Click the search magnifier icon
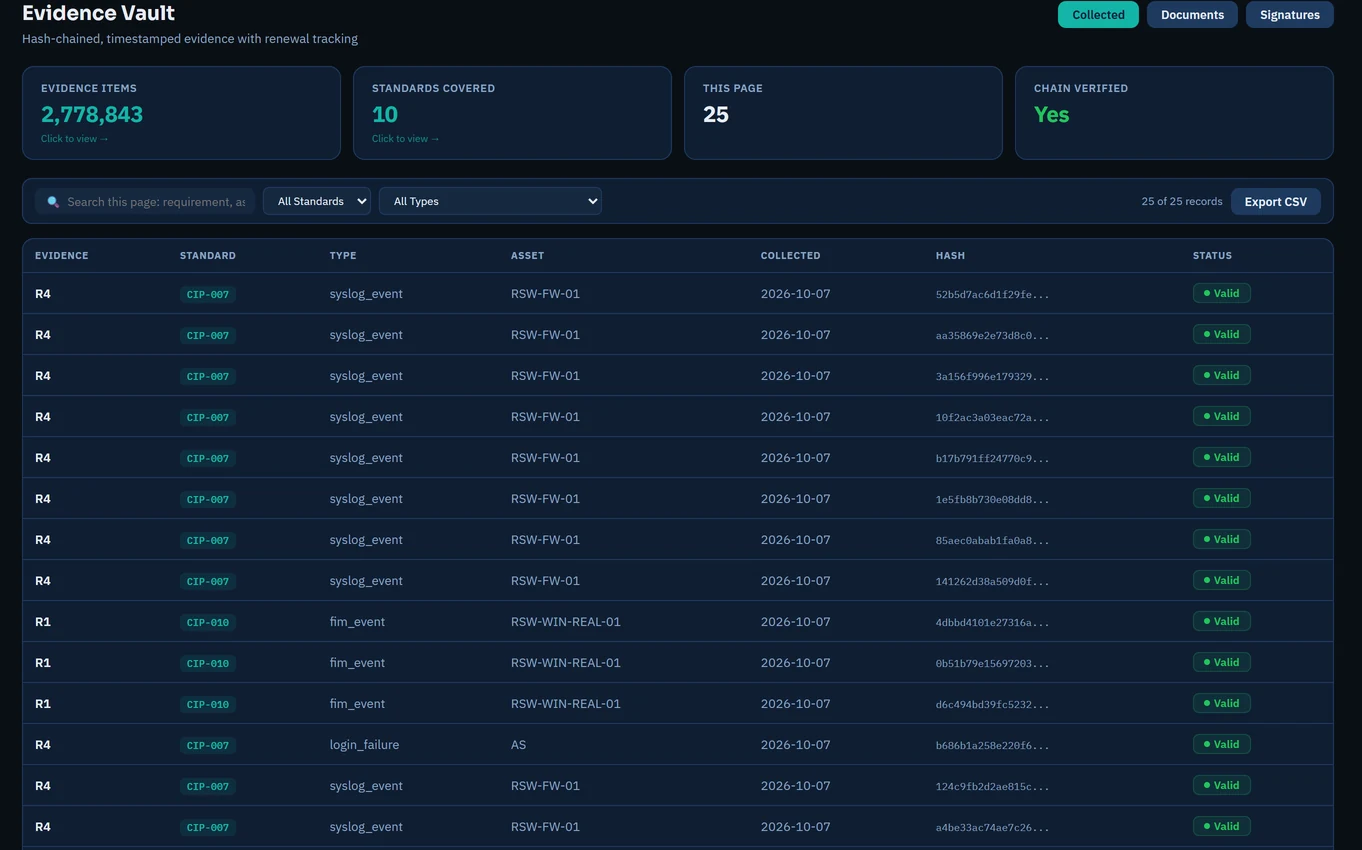The width and height of the screenshot is (1362, 850). click(x=53, y=202)
